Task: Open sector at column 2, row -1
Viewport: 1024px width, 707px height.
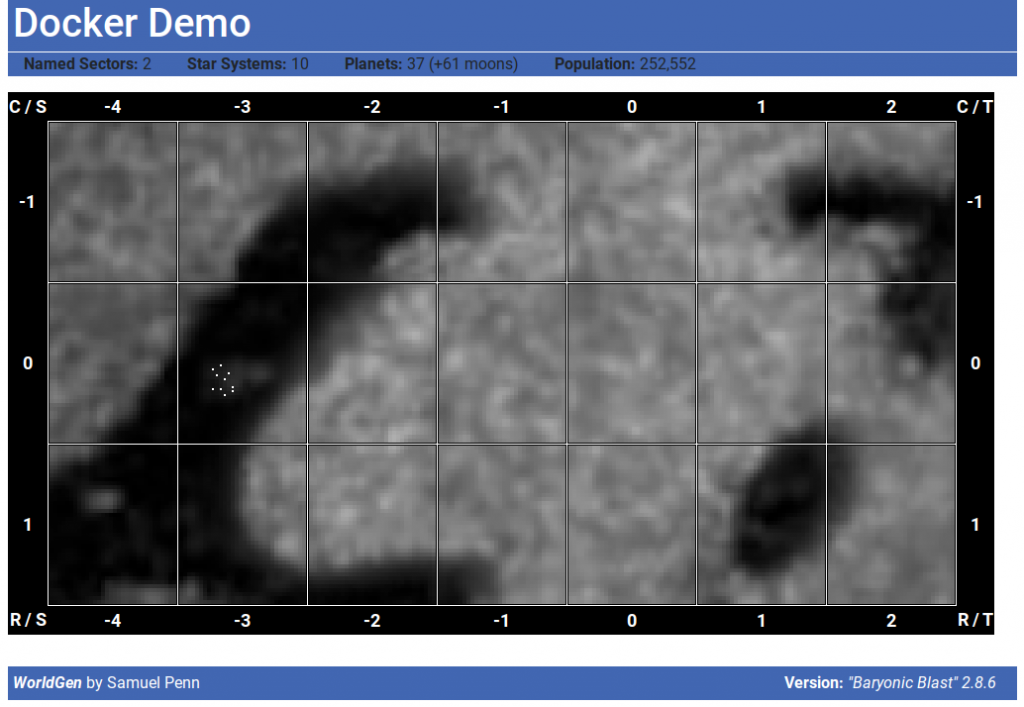Action: pyautogui.click(x=891, y=202)
